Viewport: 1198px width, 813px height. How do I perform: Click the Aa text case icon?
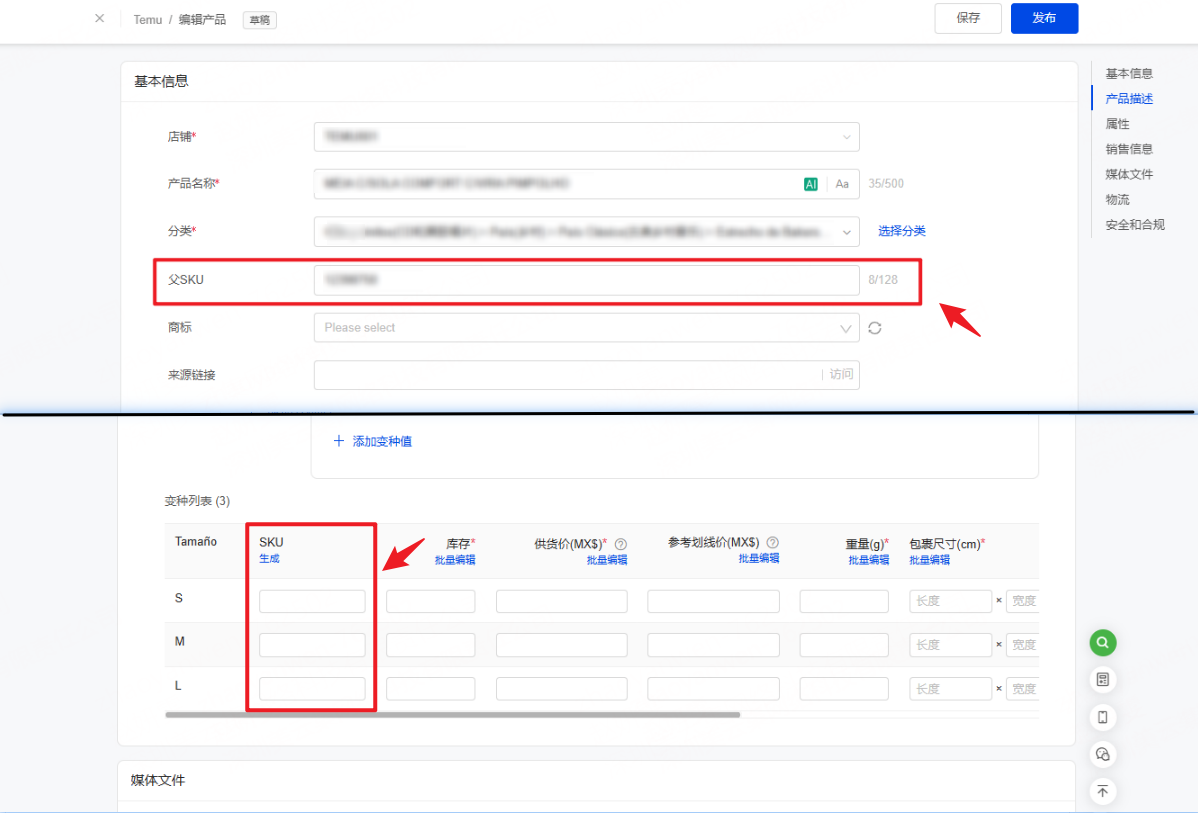pyautogui.click(x=842, y=184)
